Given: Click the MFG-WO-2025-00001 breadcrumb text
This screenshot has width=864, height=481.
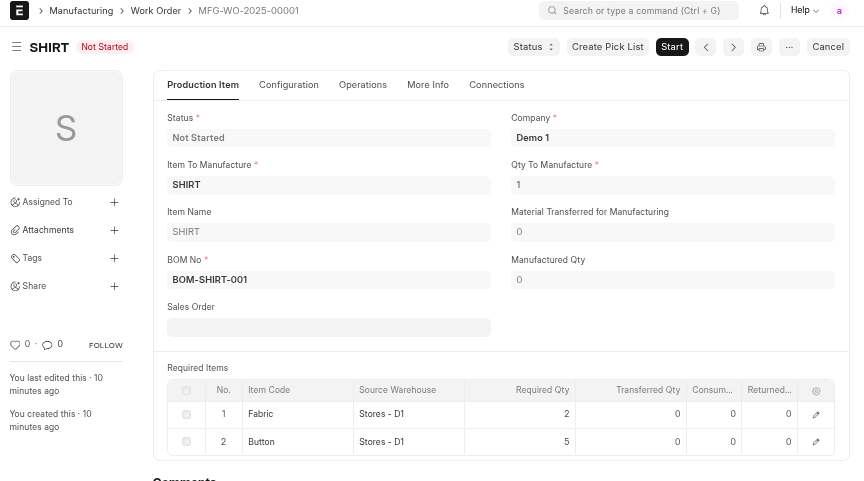Looking at the screenshot, I should [249, 10].
